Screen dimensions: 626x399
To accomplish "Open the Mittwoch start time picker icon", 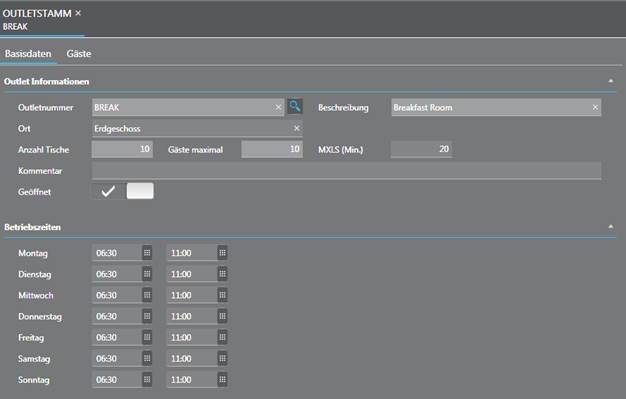I will (x=147, y=295).
